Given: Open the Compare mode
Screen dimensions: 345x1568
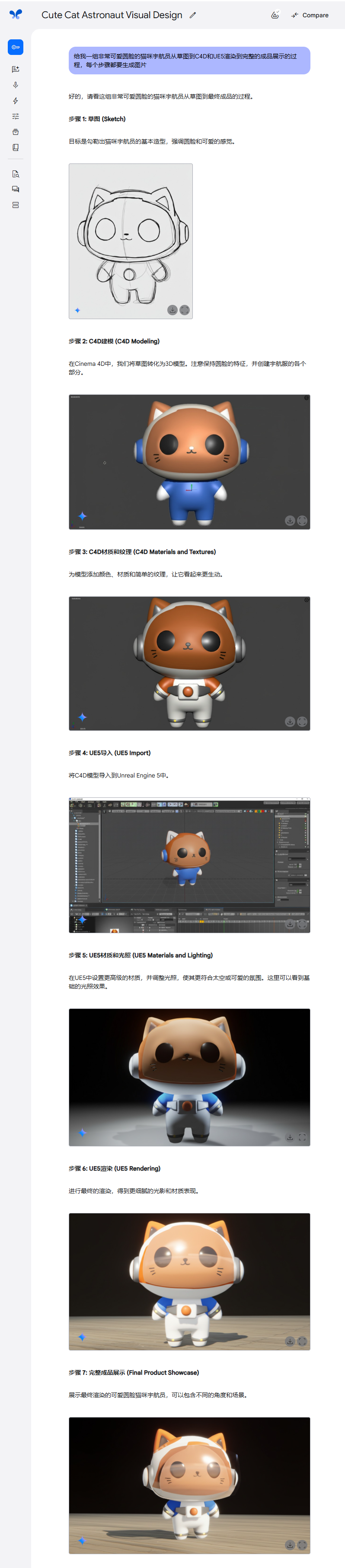Looking at the screenshot, I should (310, 15).
